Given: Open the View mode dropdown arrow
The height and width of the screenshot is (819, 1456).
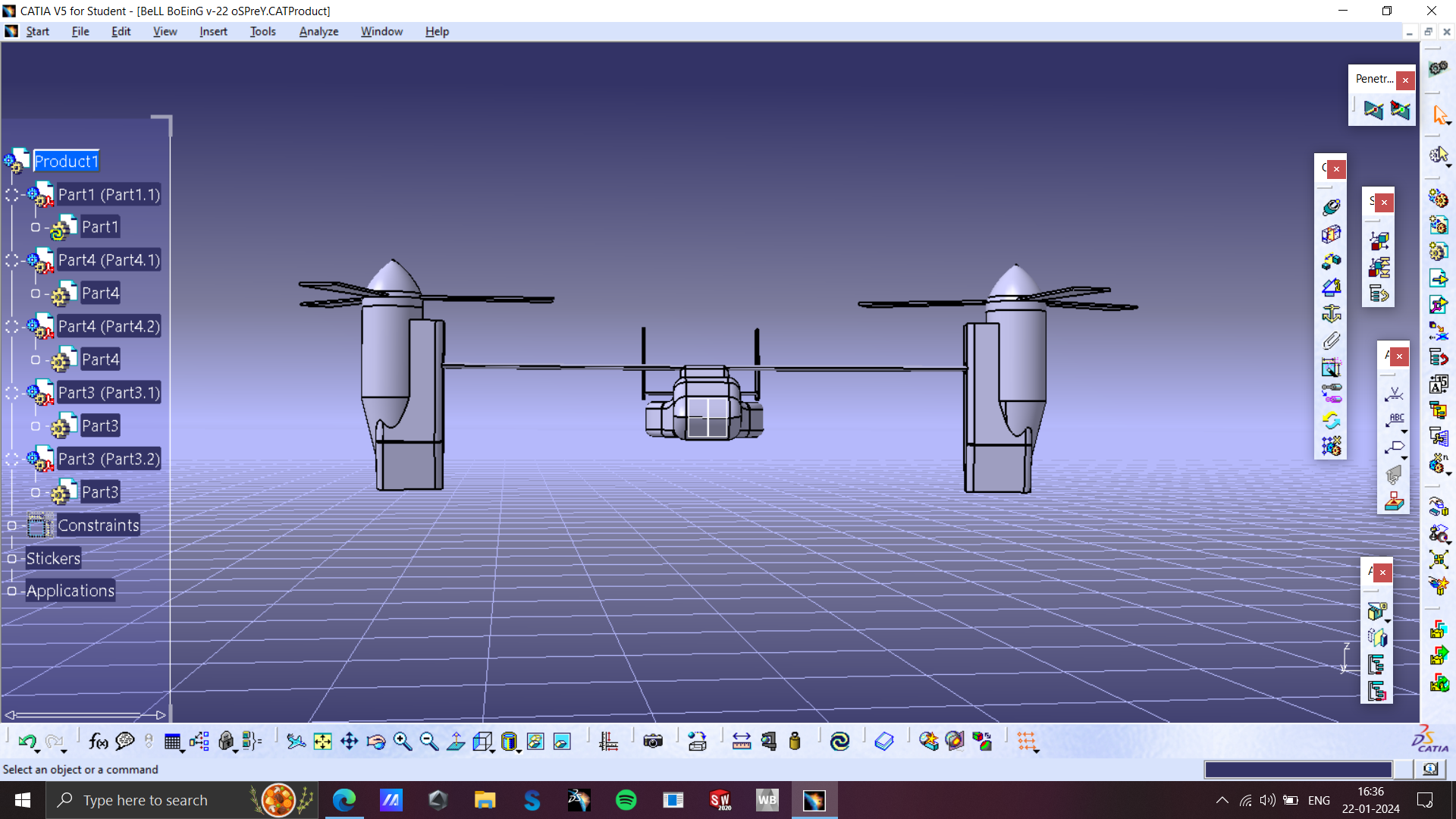Looking at the screenshot, I should pyautogui.click(x=519, y=750).
